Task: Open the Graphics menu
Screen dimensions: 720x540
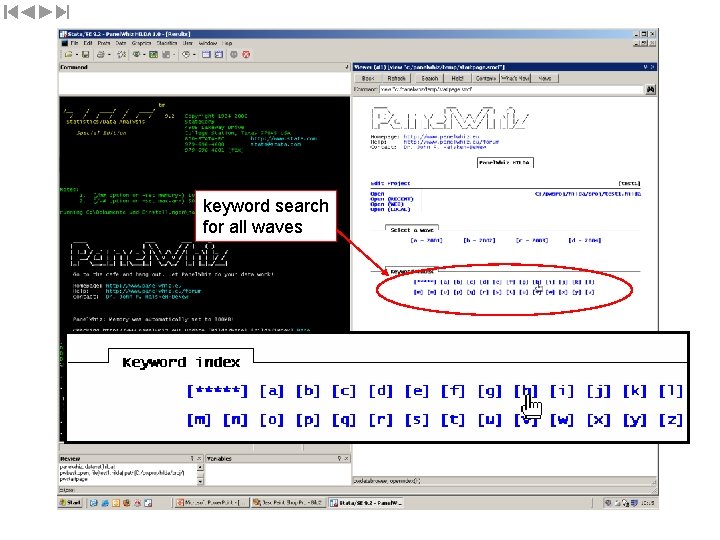Action: 141,43
